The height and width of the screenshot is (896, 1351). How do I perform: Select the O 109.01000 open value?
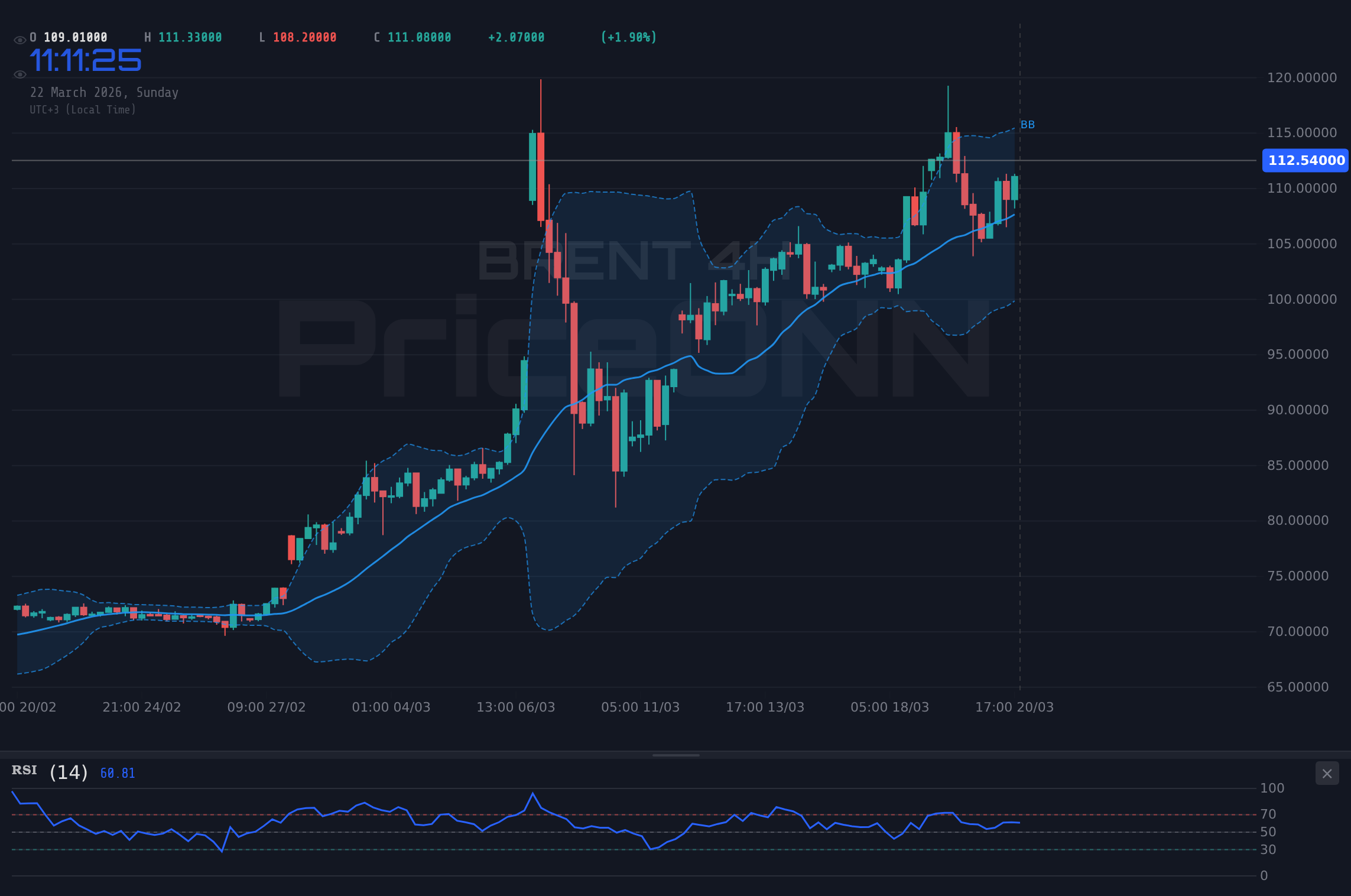69,37
